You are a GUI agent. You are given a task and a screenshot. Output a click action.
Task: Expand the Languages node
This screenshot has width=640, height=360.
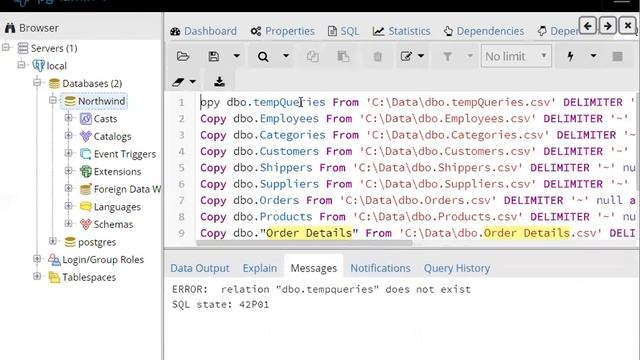click(x=69, y=206)
